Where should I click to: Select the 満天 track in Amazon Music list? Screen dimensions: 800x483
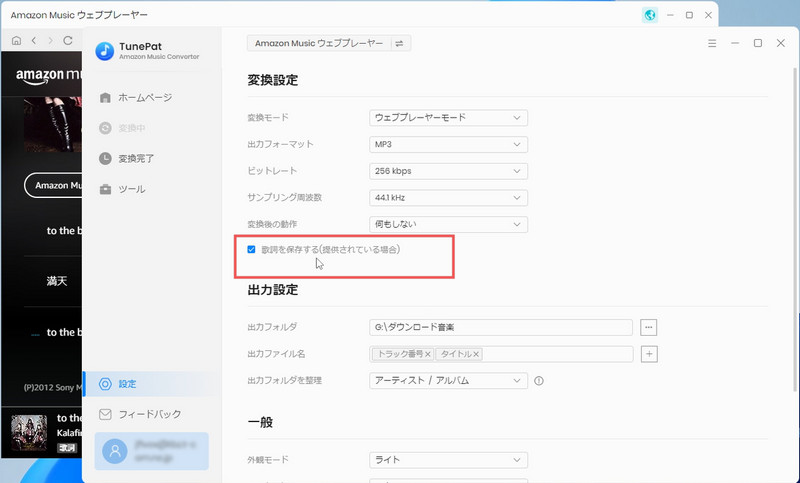(57, 281)
